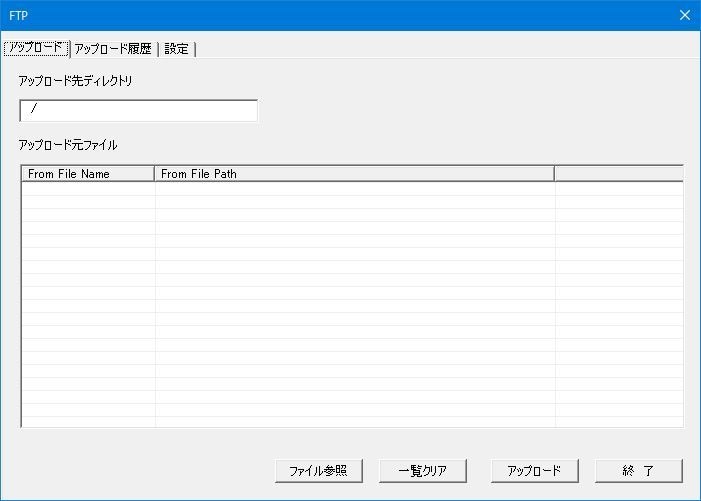Click the 終了 button
Viewport: 701px width, 501px height.
click(x=638, y=471)
